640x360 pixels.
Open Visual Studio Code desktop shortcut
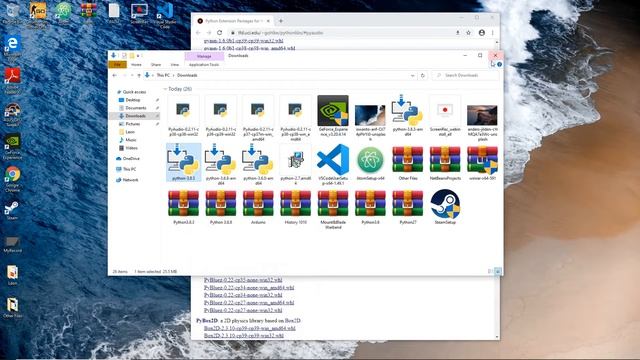(x=165, y=15)
